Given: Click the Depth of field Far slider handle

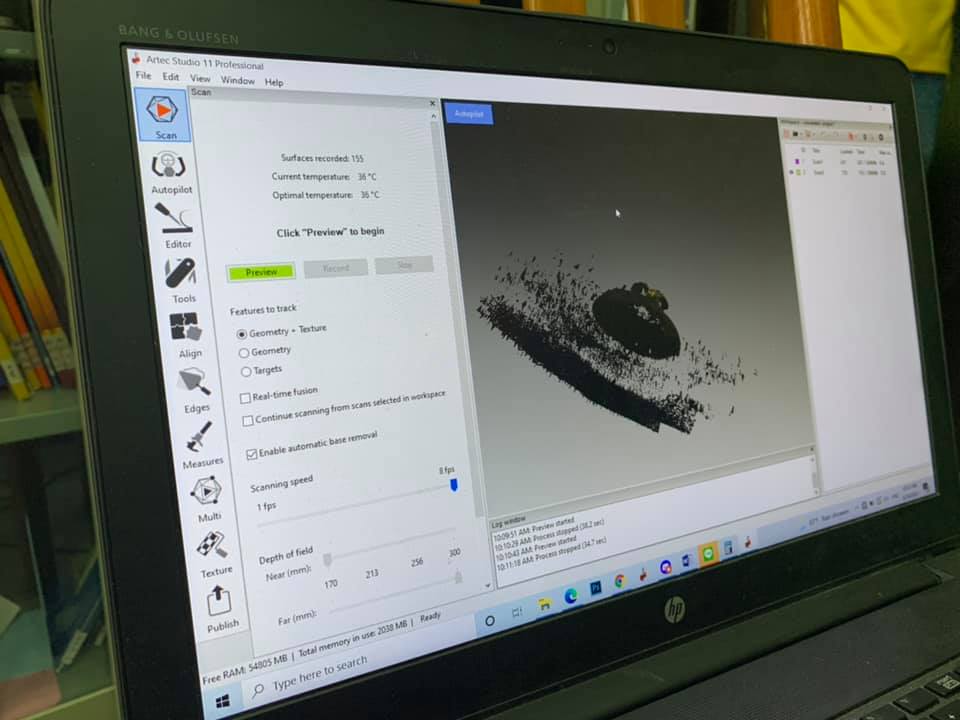Looking at the screenshot, I should [x=458, y=577].
